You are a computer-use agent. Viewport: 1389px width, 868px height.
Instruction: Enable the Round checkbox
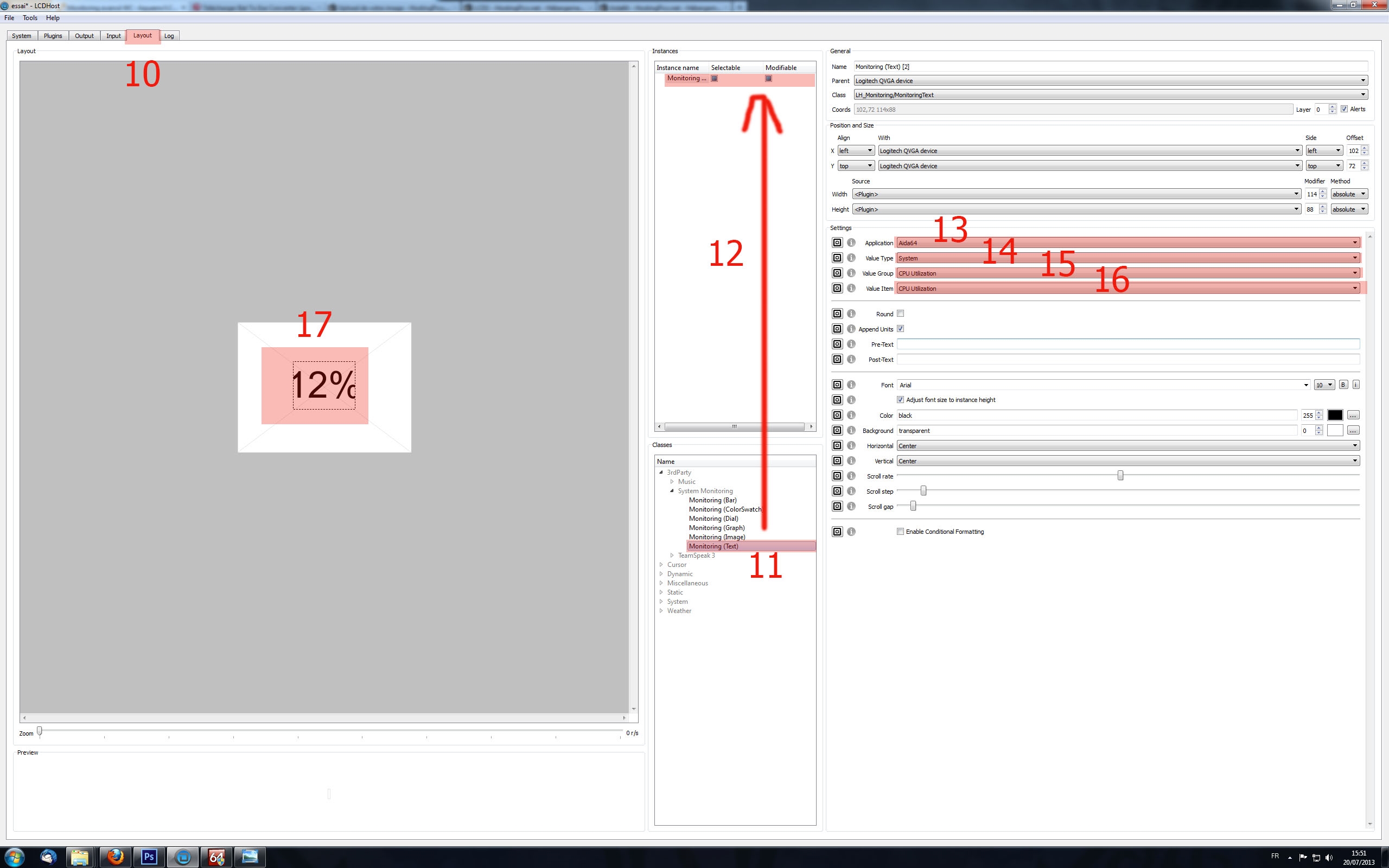tap(901, 314)
